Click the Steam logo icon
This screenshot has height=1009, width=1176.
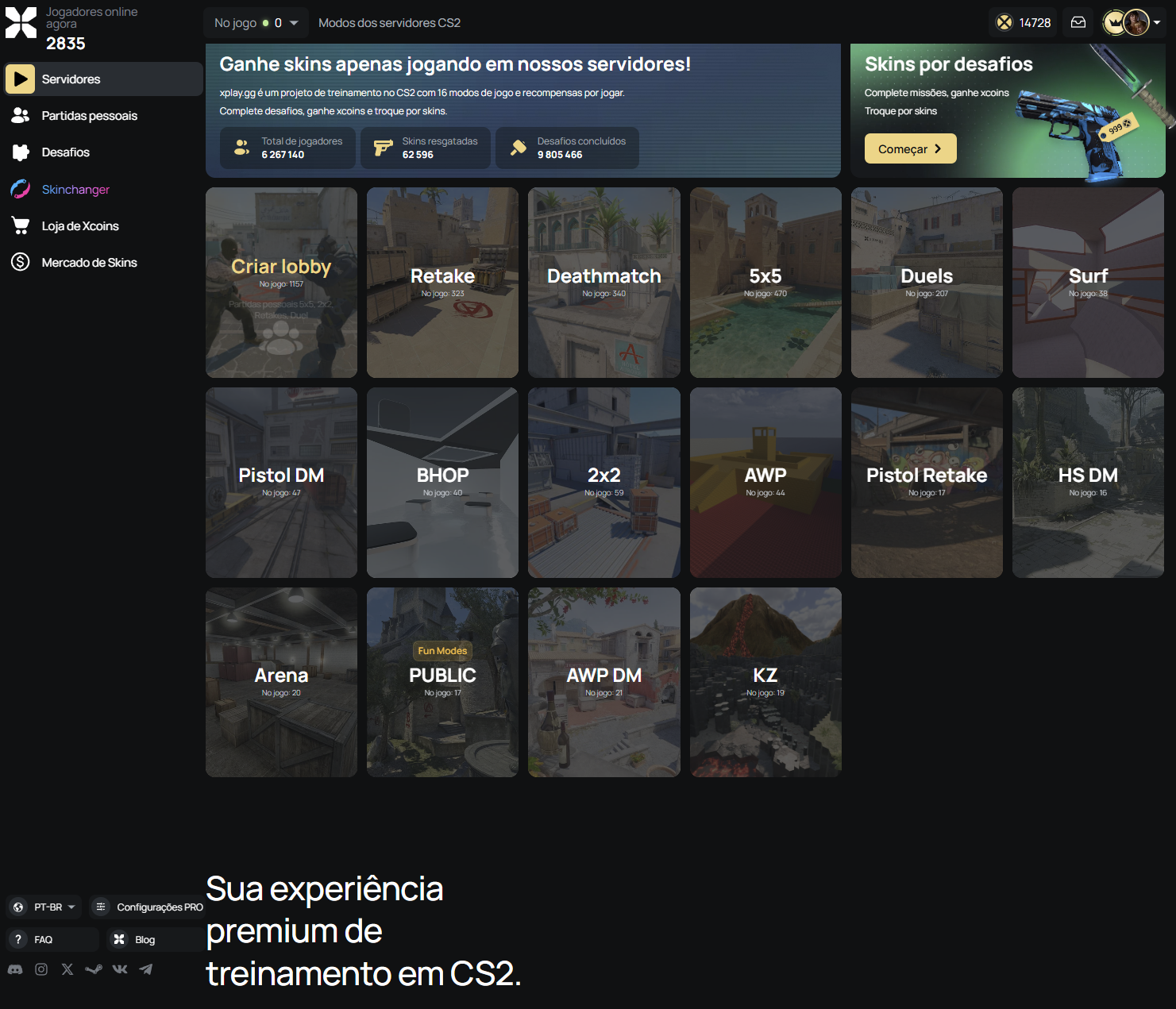[94, 969]
